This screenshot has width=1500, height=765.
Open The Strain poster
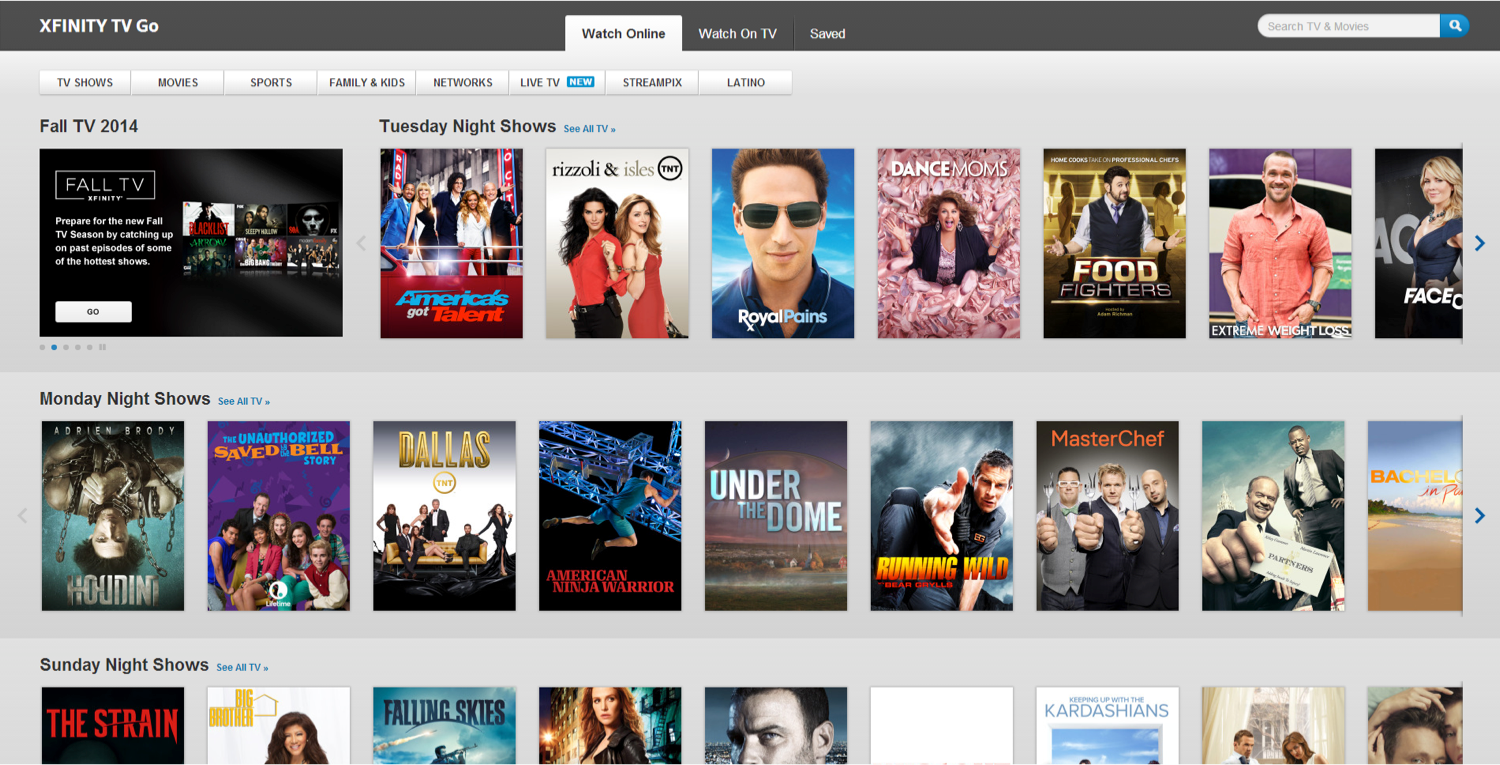[x=113, y=726]
